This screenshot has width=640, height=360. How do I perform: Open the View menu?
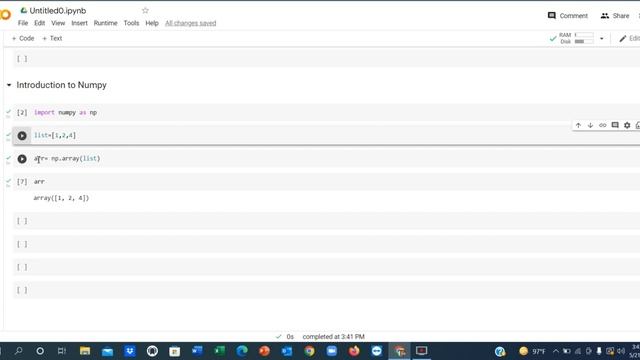pyautogui.click(x=58, y=23)
